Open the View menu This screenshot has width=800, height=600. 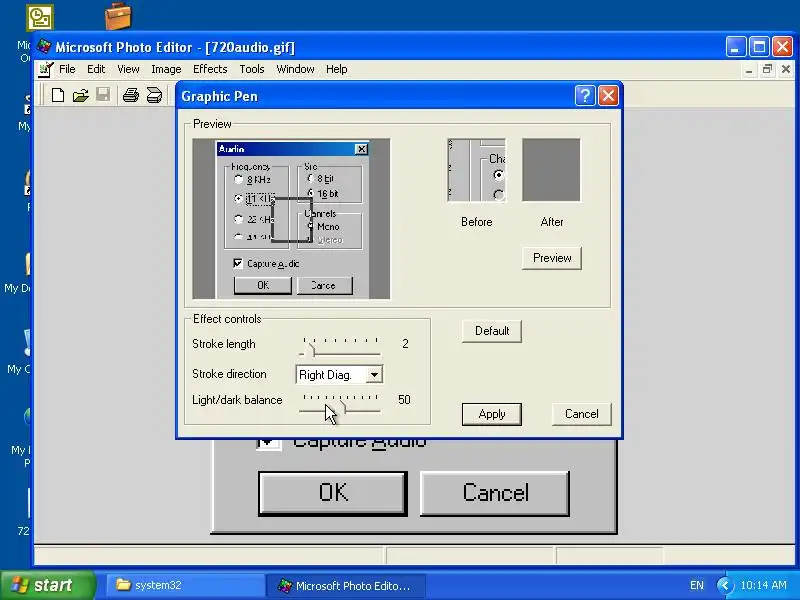128,69
